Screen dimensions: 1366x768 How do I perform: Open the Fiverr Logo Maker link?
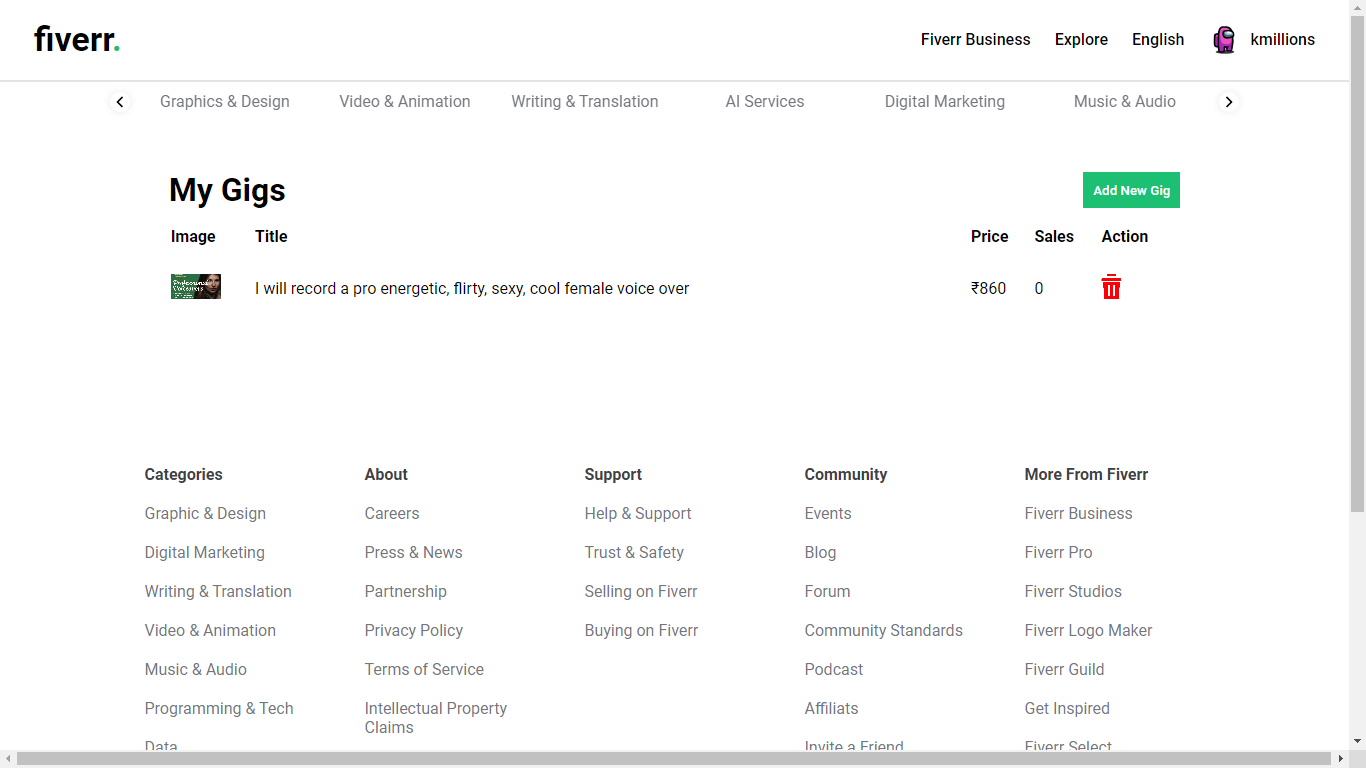click(x=1089, y=630)
